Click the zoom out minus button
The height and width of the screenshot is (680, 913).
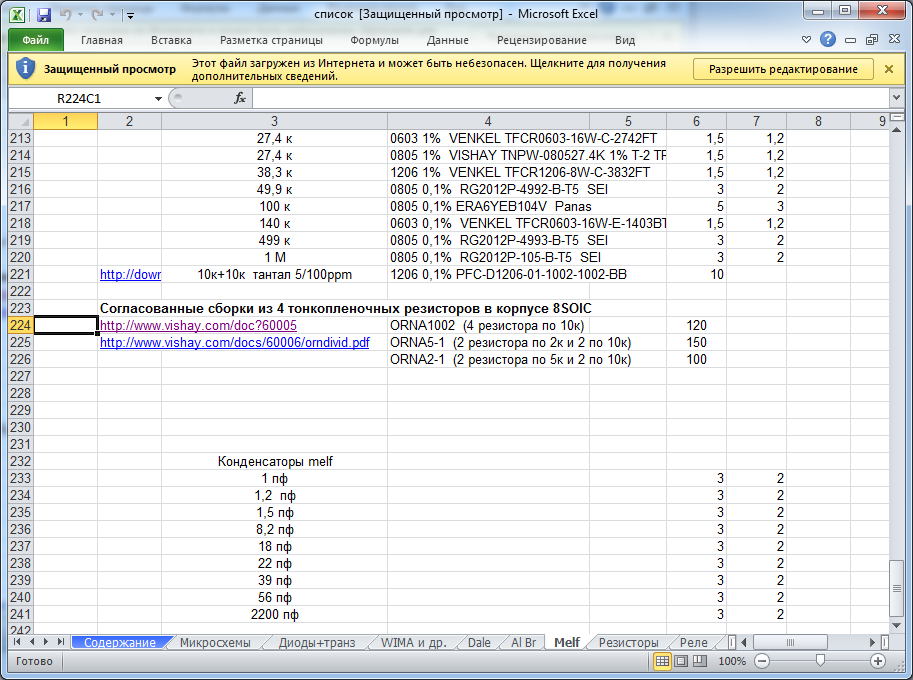762,661
